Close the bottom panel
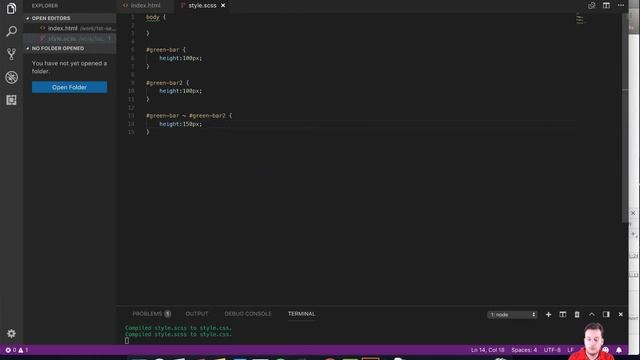The height and width of the screenshot is (360, 640). point(620,314)
